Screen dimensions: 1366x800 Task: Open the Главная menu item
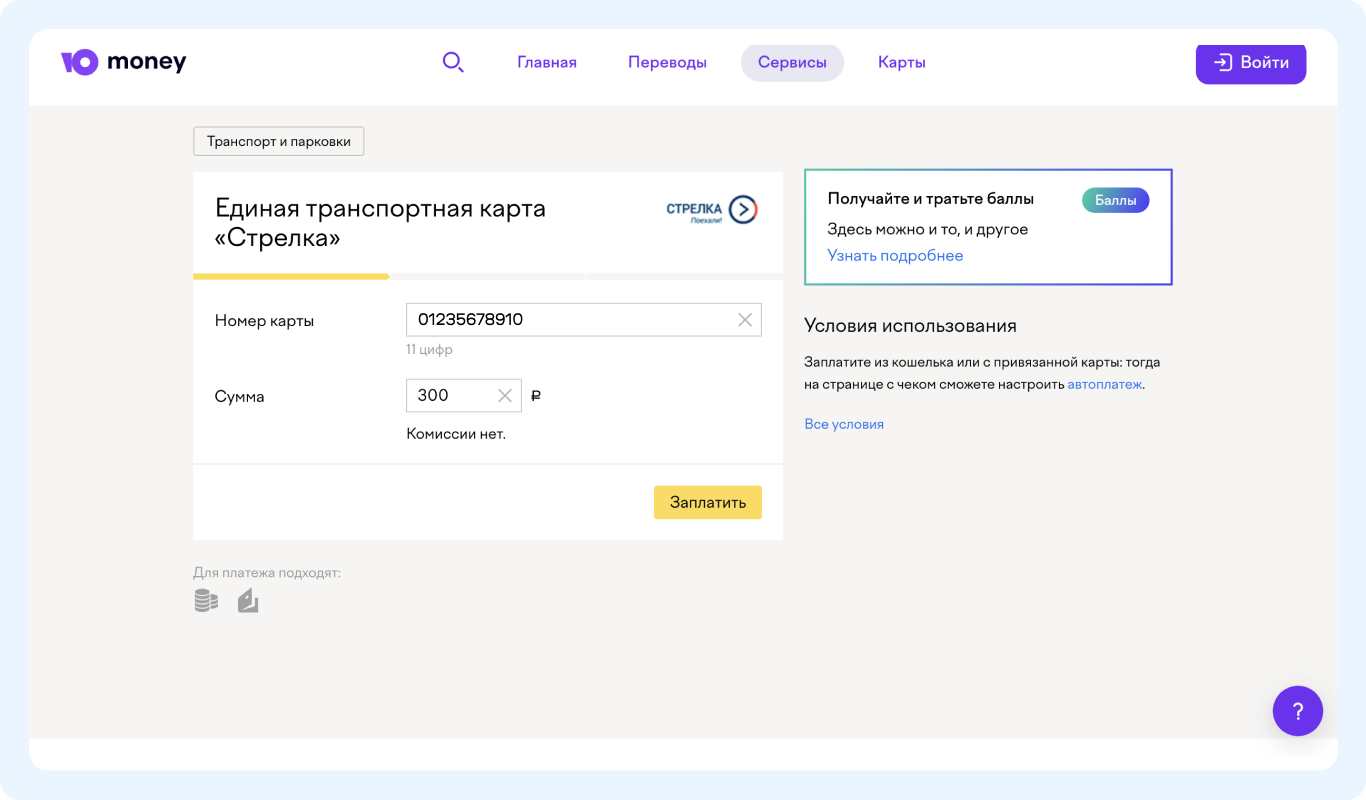[547, 62]
